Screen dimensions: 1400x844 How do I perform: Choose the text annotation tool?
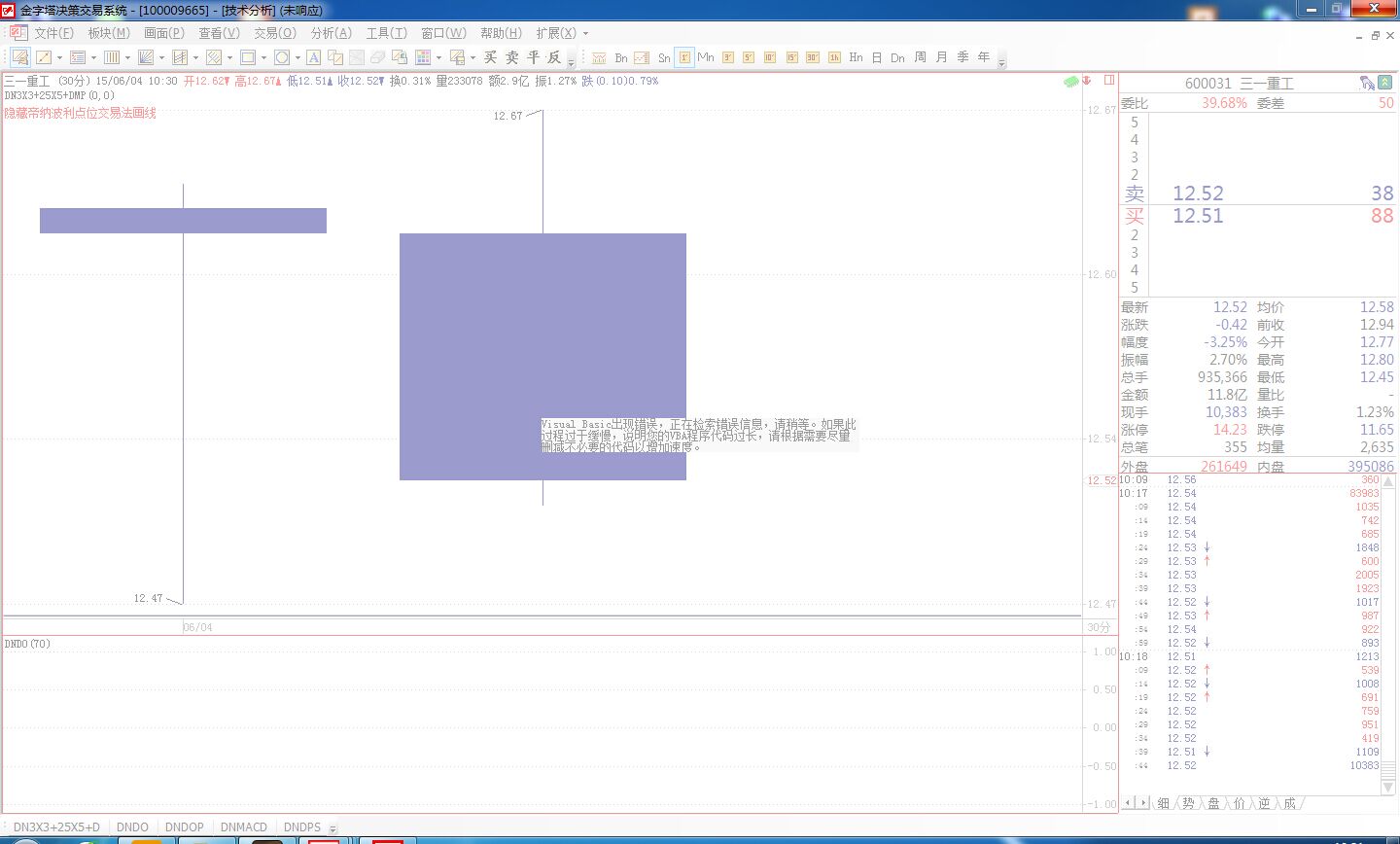click(314, 57)
